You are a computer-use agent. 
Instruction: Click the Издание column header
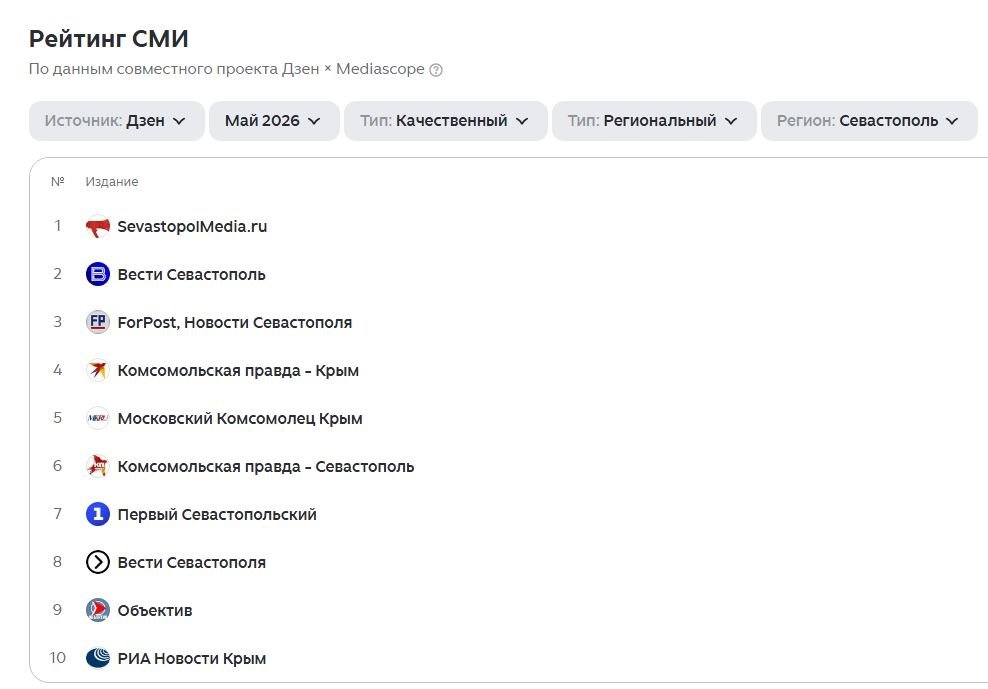pos(112,182)
